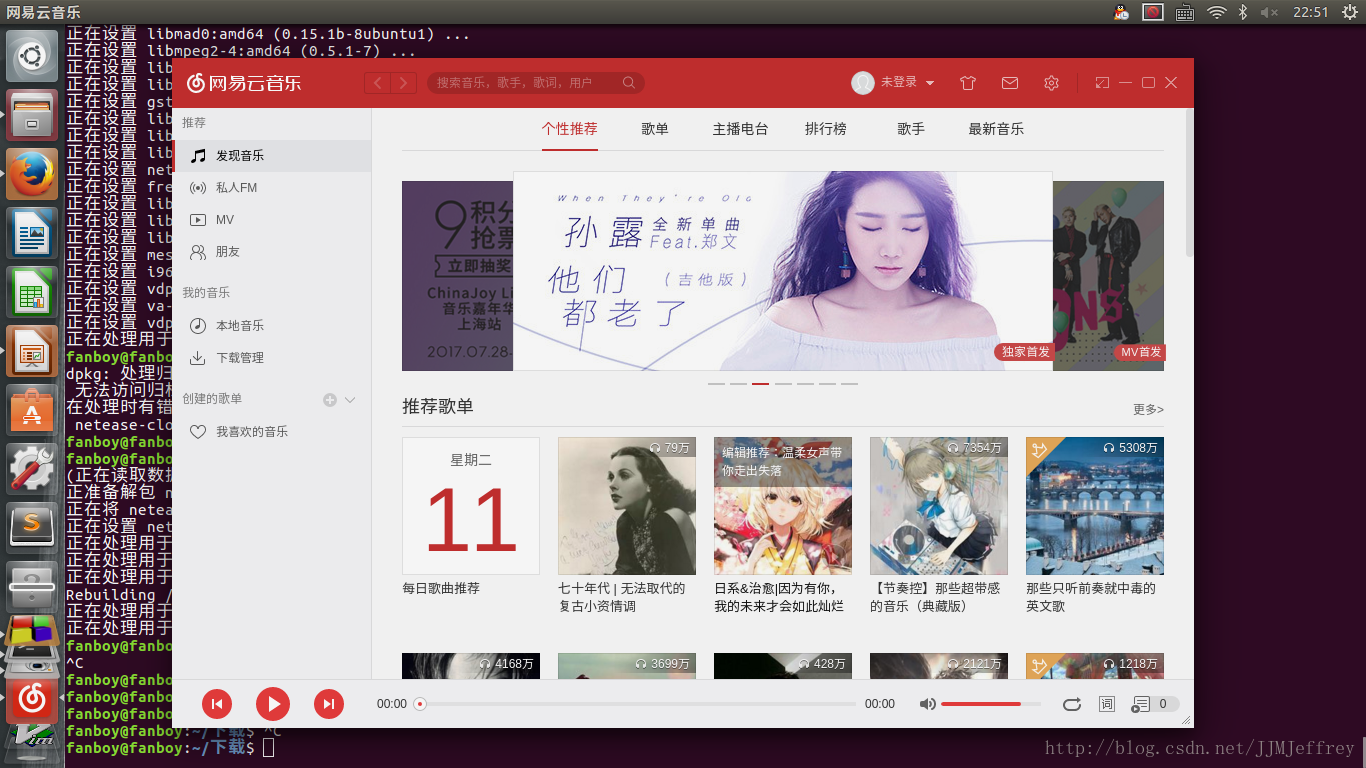Toggle the loop playback mode icon
Image resolution: width=1366 pixels, height=768 pixels.
point(1072,704)
